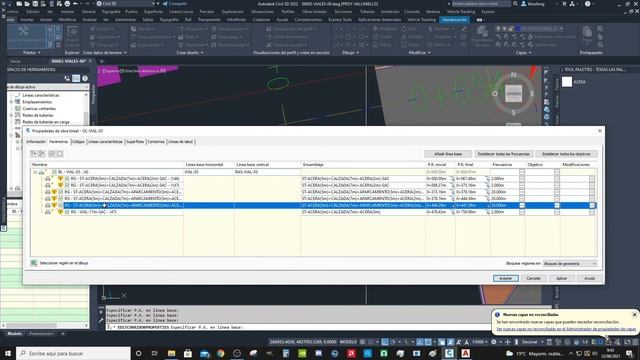Click the Frecuencia box of the highlighted row
The image size is (640, 360).
[x=522, y=206]
